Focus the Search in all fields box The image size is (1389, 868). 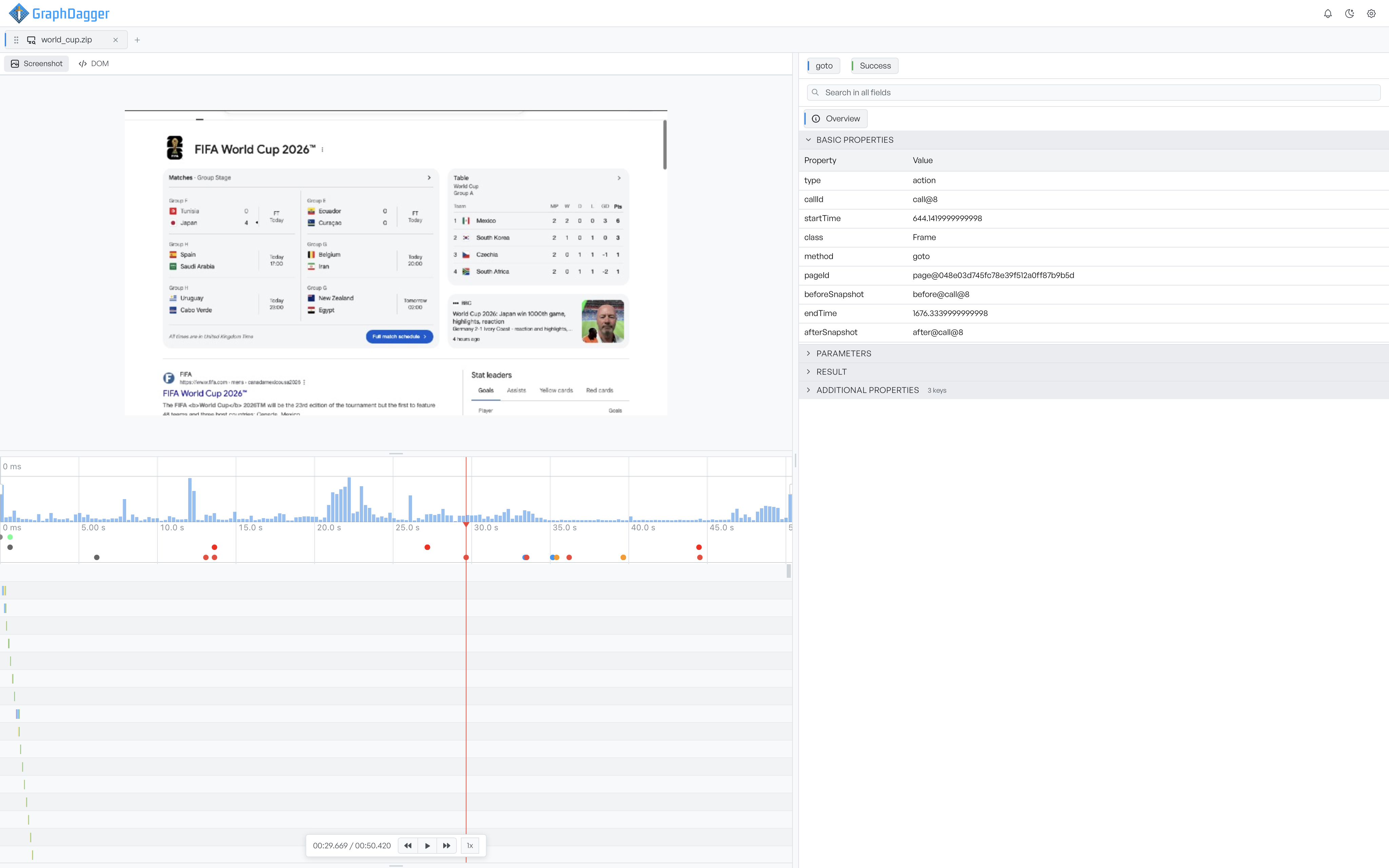1093,93
